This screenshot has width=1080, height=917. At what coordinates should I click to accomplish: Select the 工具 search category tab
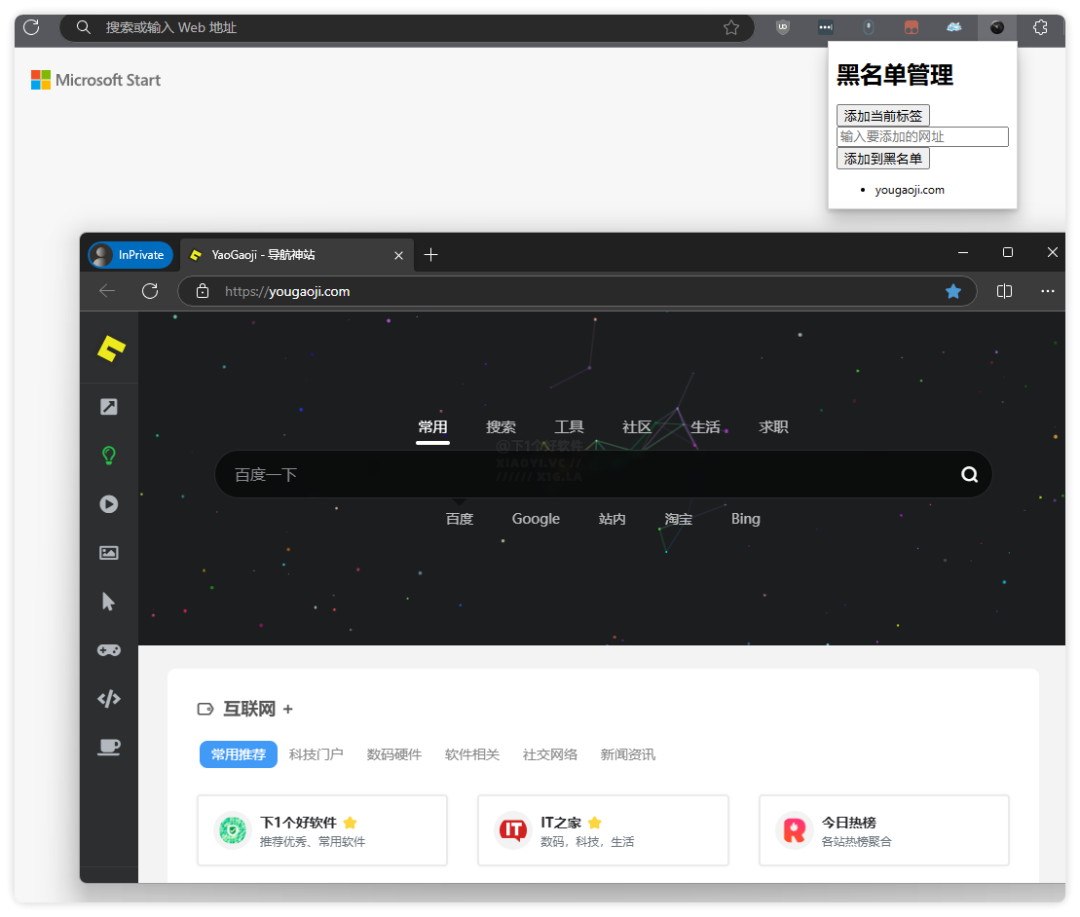tap(569, 427)
